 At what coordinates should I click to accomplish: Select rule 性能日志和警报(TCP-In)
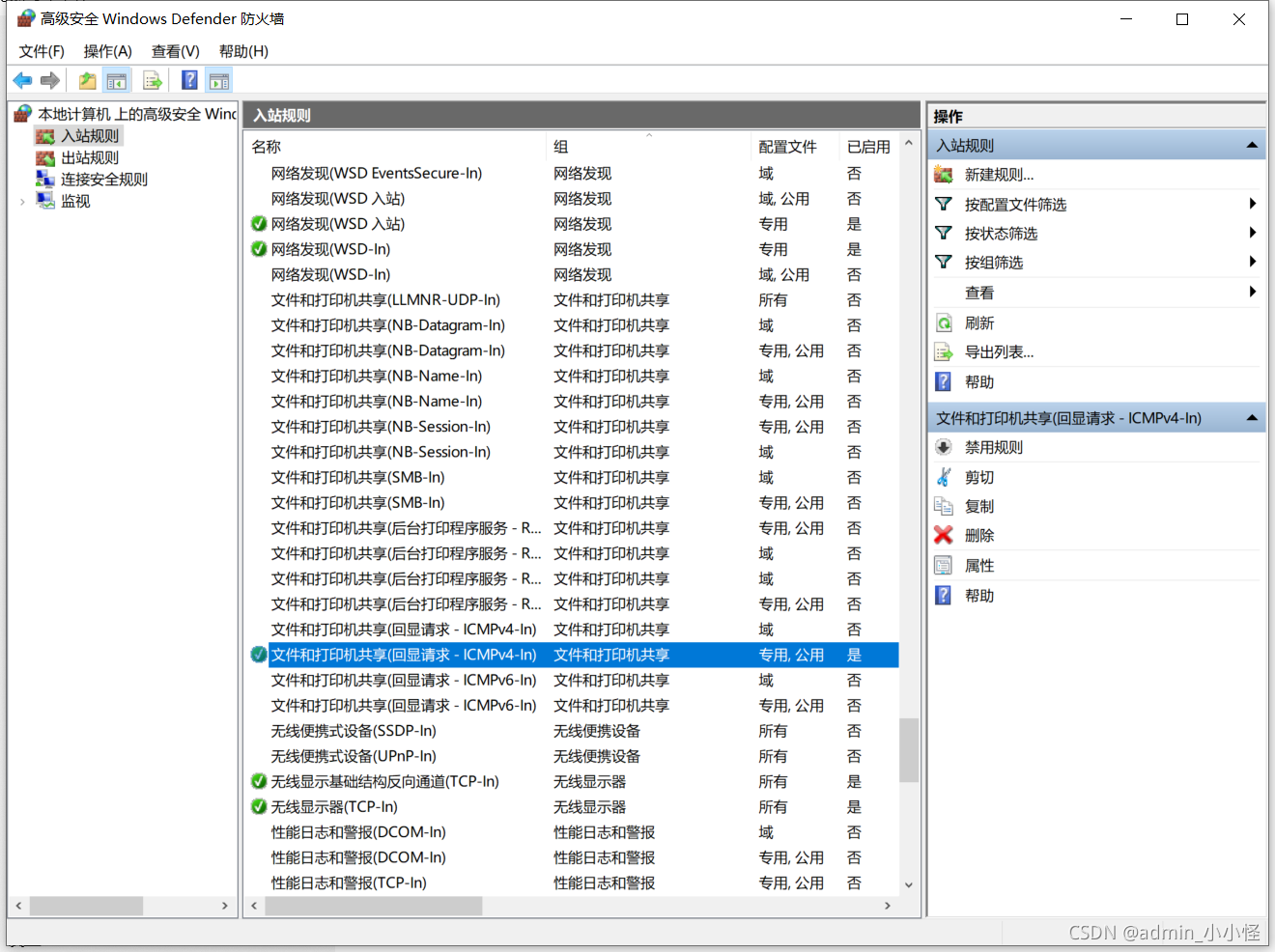click(x=349, y=882)
